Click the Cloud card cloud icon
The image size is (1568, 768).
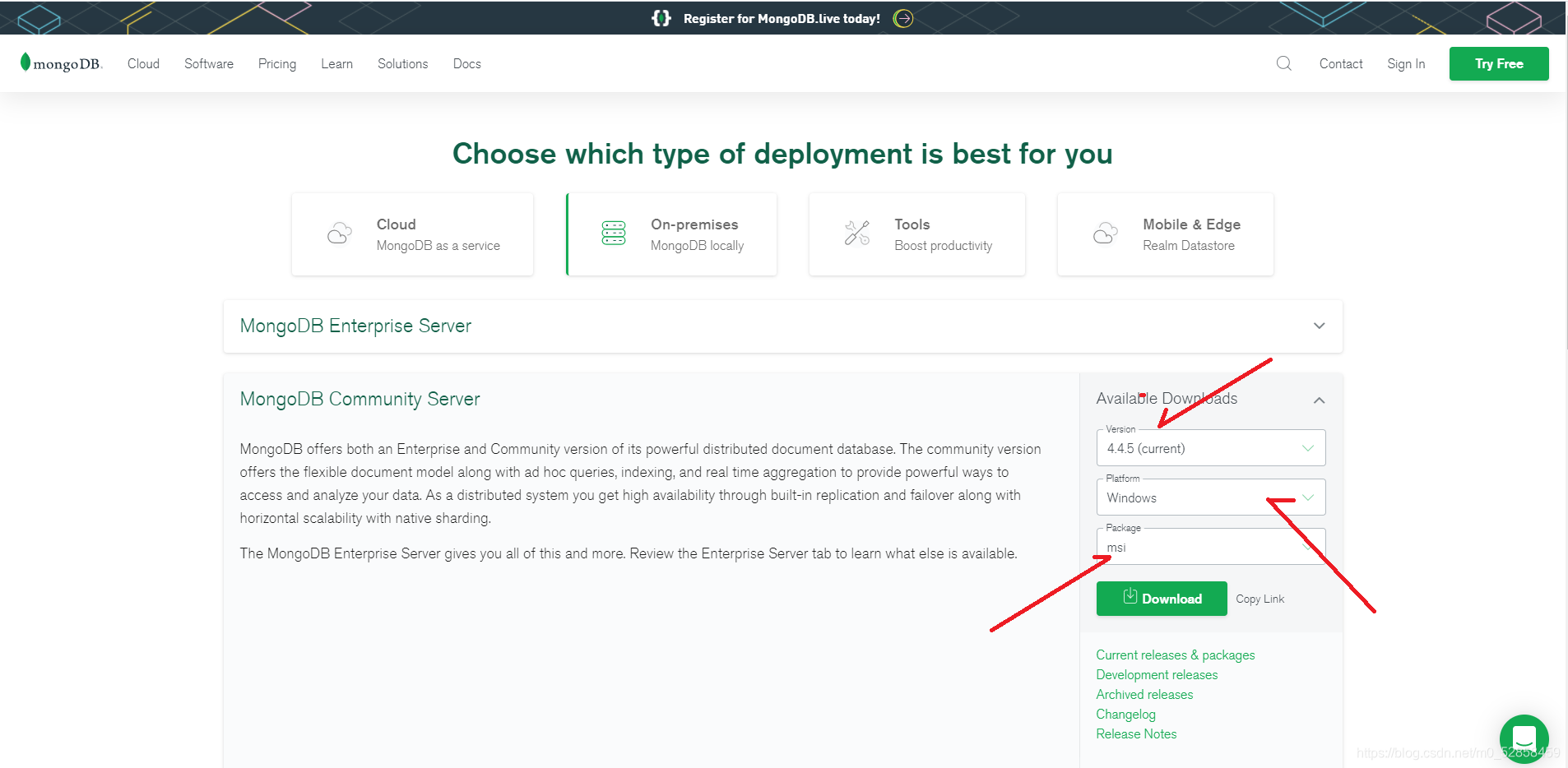pyautogui.click(x=340, y=234)
